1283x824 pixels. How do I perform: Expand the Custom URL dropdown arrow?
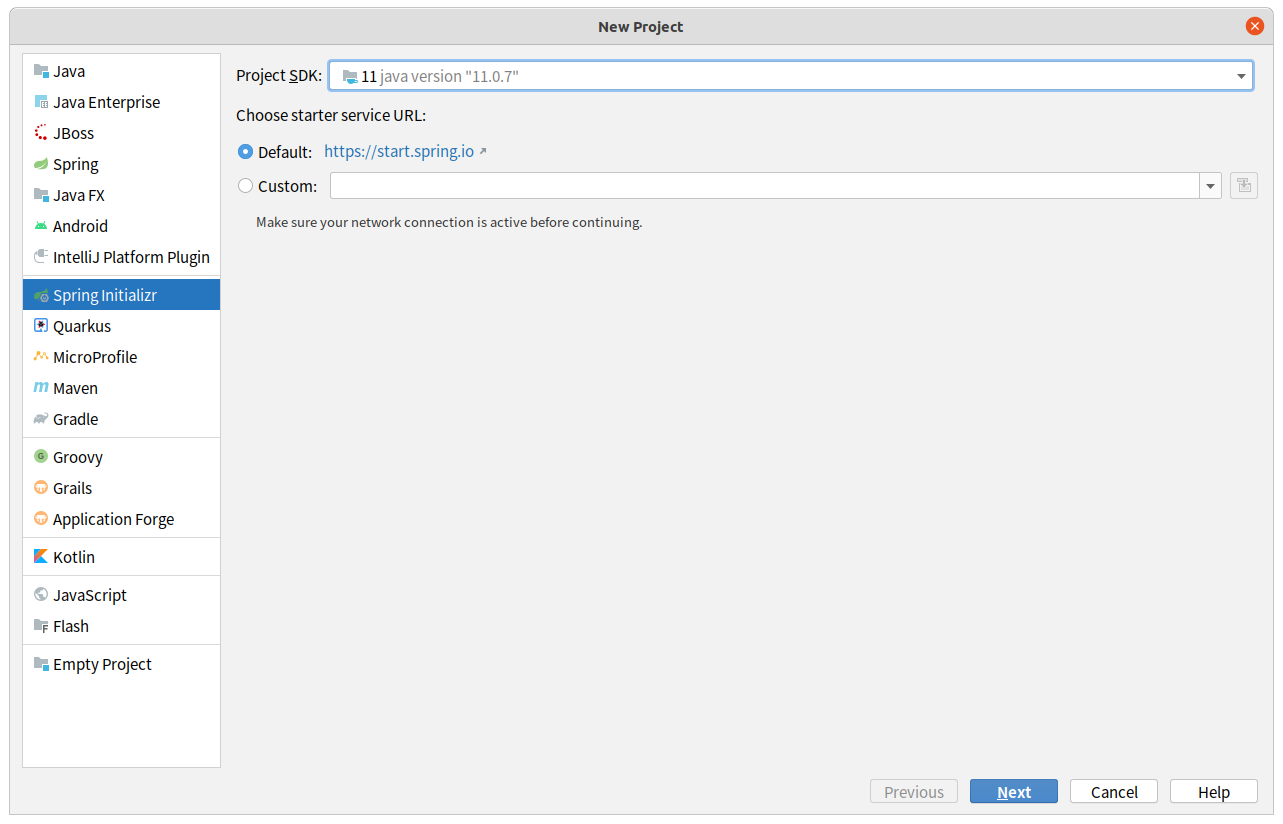pyautogui.click(x=1211, y=186)
